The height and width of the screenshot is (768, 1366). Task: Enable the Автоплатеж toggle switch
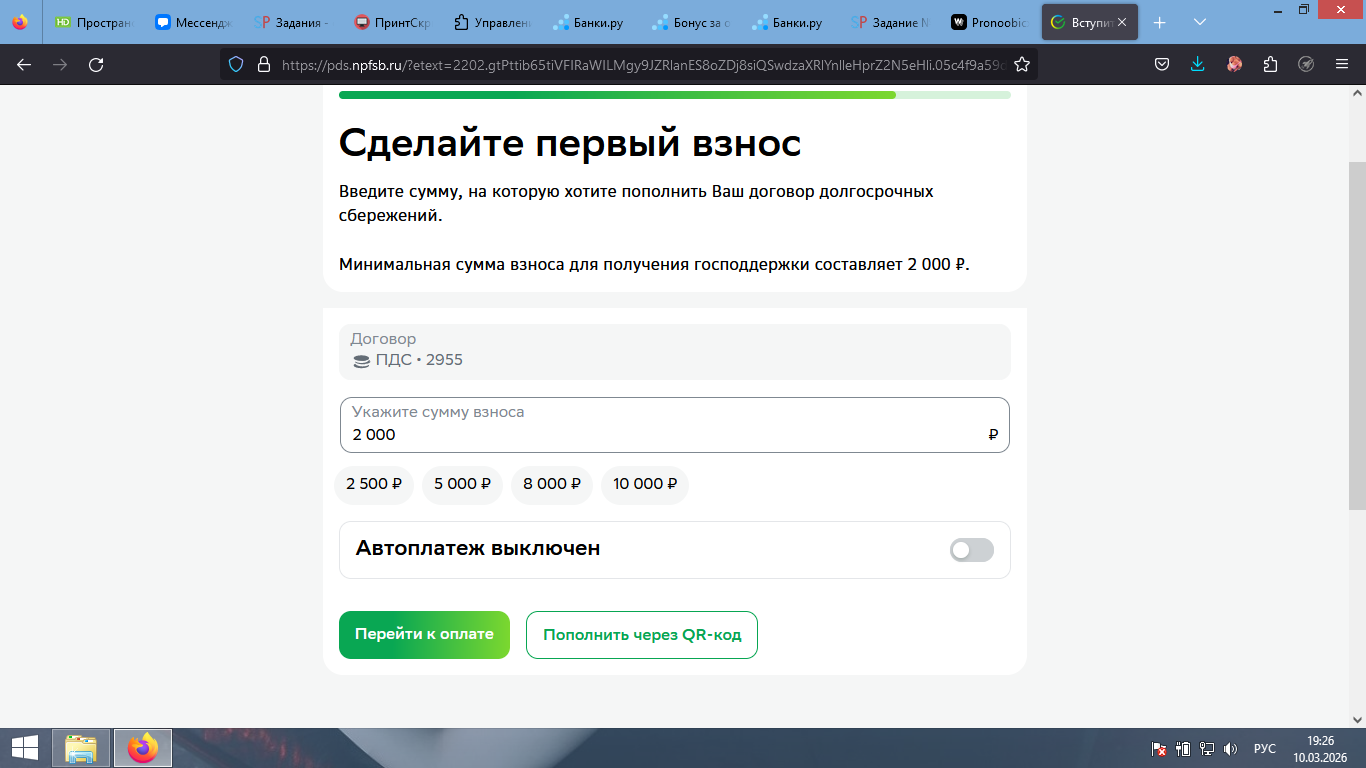pyautogui.click(x=971, y=550)
